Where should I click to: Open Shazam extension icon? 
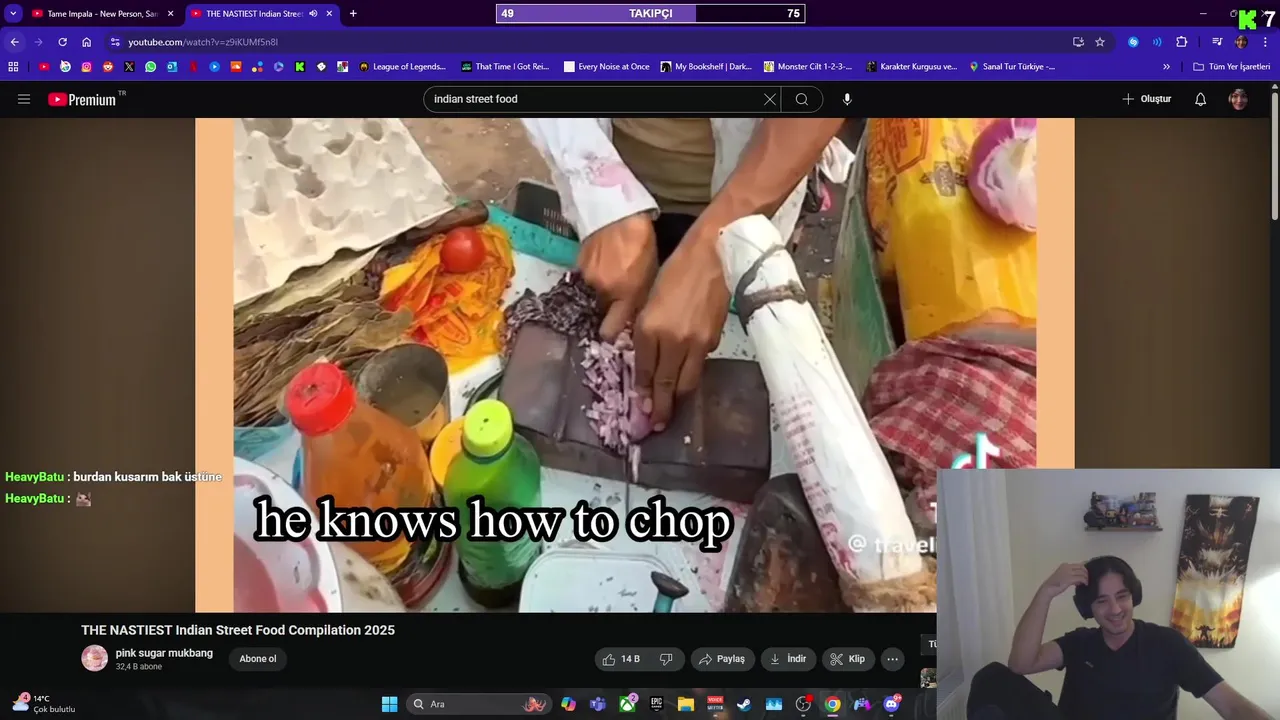tap(1133, 42)
